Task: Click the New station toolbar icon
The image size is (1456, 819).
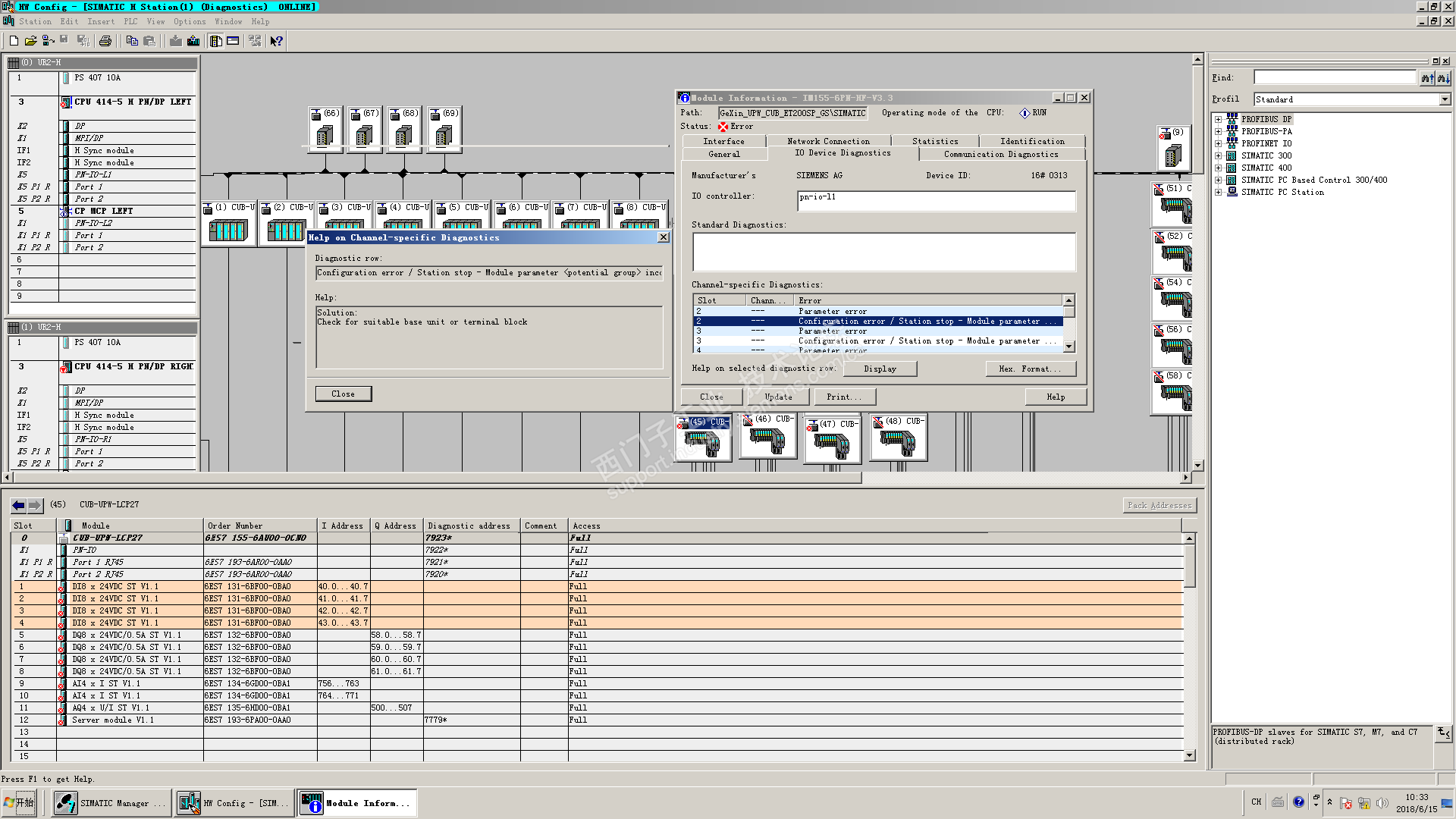Action: pos(14,41)
